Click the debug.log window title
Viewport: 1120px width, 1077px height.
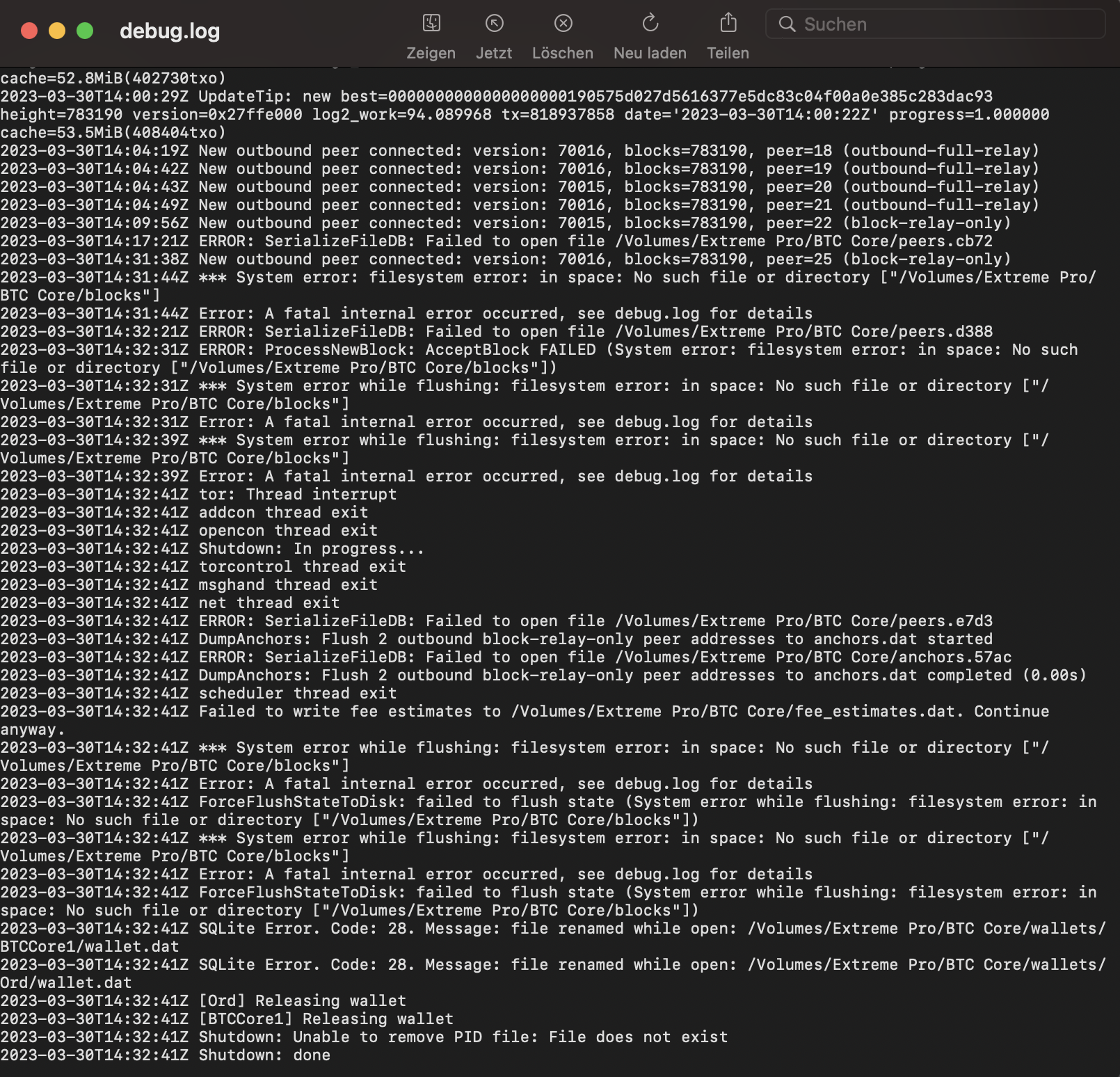[x=169, y=31]
